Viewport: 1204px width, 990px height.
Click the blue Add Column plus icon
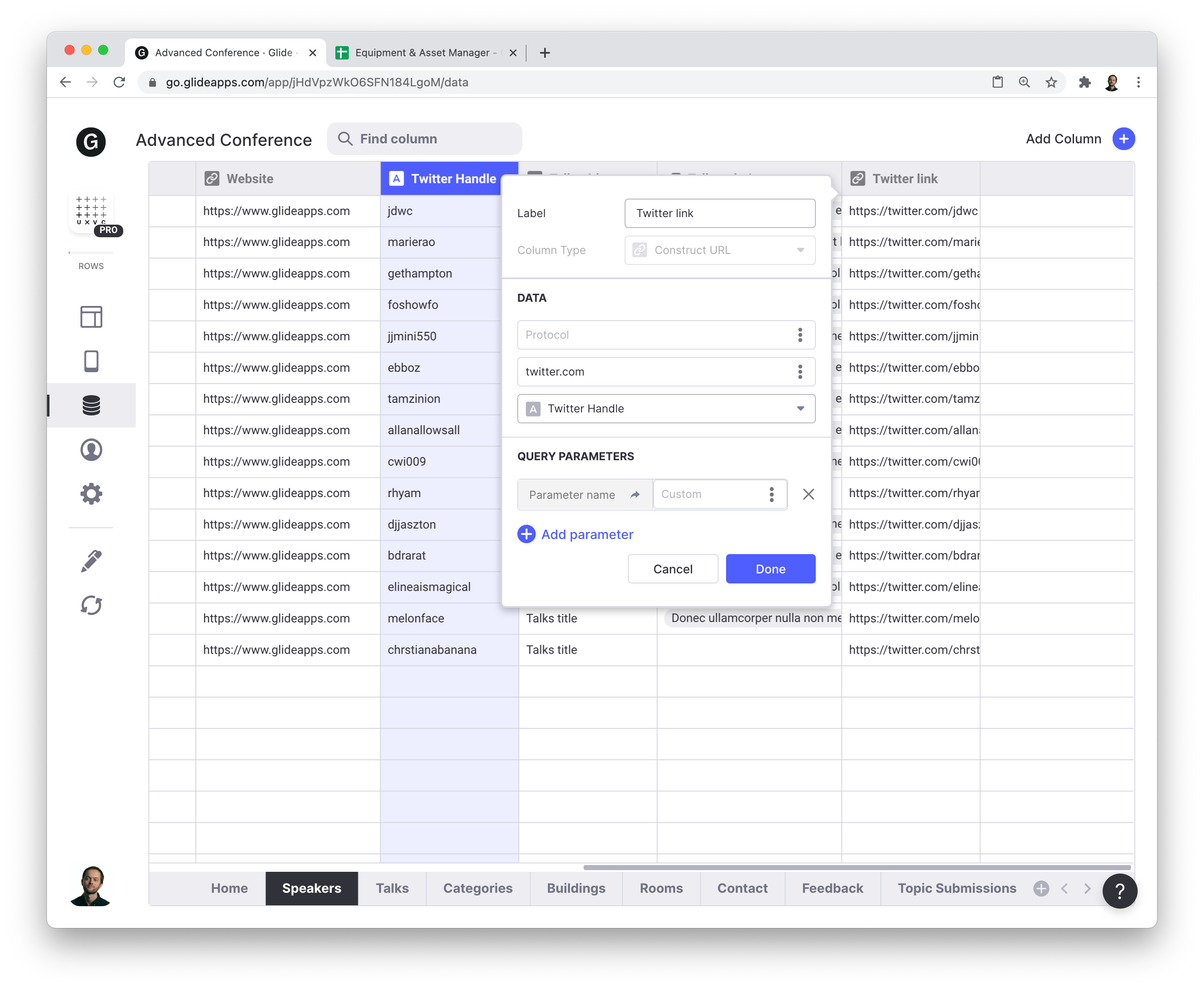tap(1123, 139)
